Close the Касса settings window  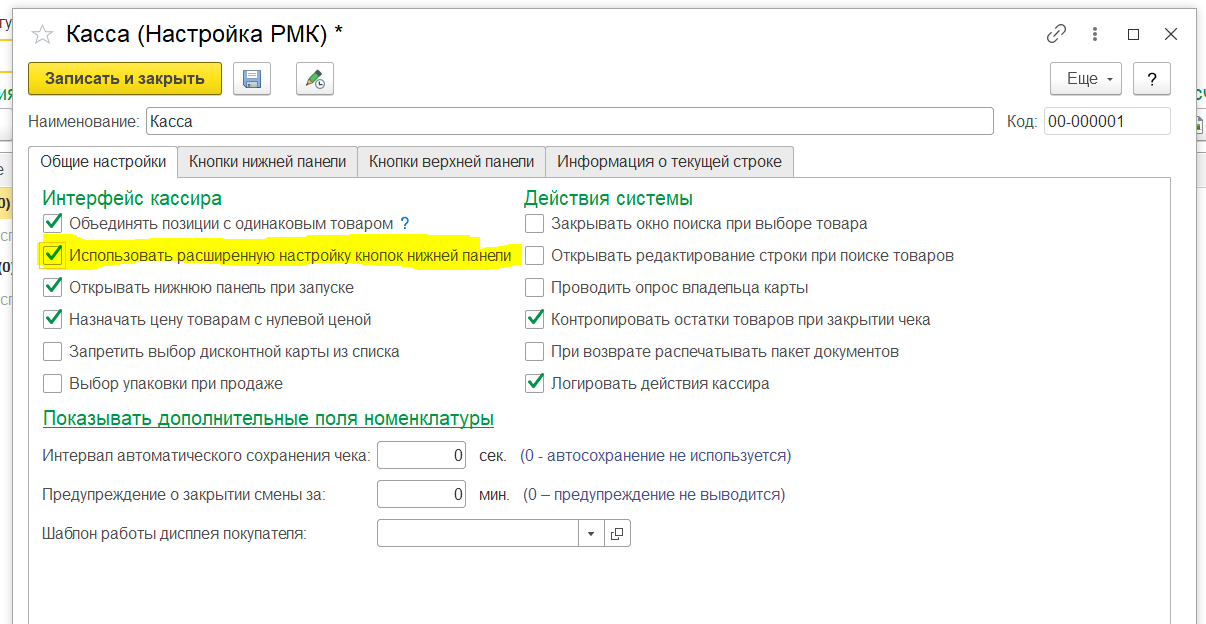coord(1171,34)
